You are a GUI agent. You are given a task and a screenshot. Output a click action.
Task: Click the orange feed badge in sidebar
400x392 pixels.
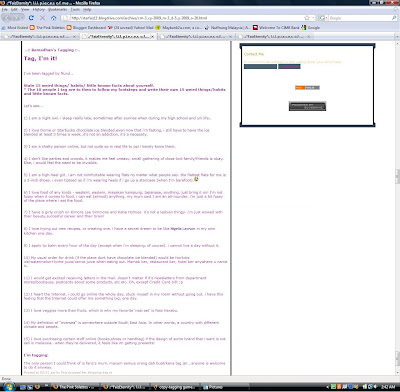coord(307,88)
